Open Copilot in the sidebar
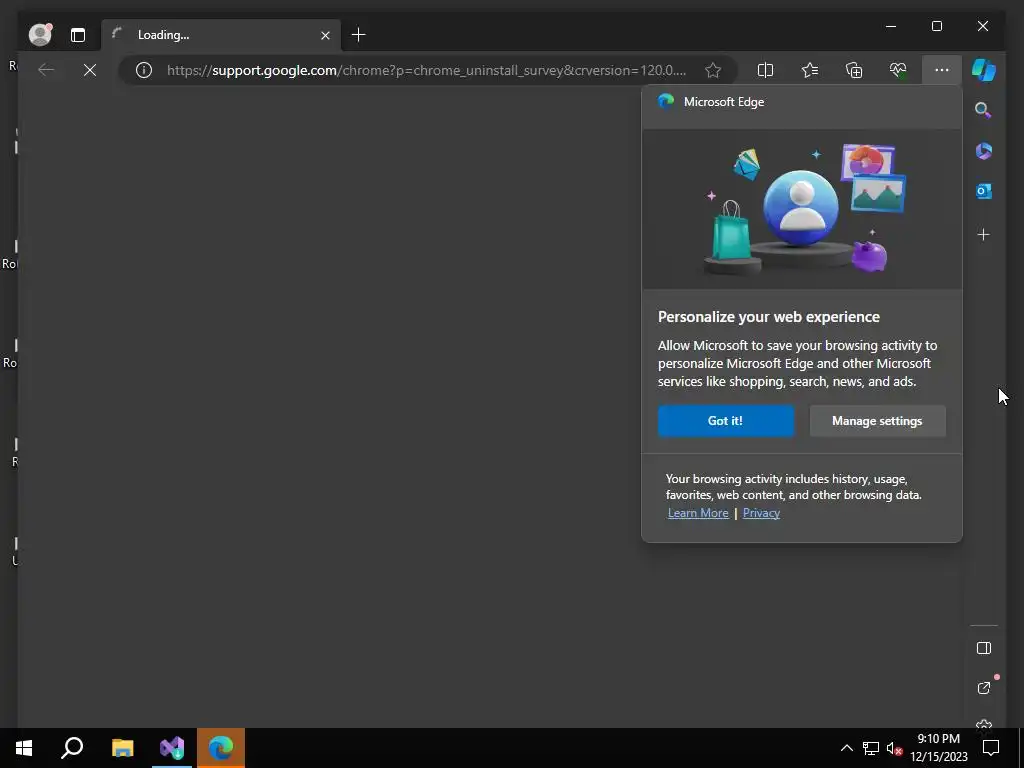The width and height of the screenshot is (1024, 768). click(x=984, y=70)
